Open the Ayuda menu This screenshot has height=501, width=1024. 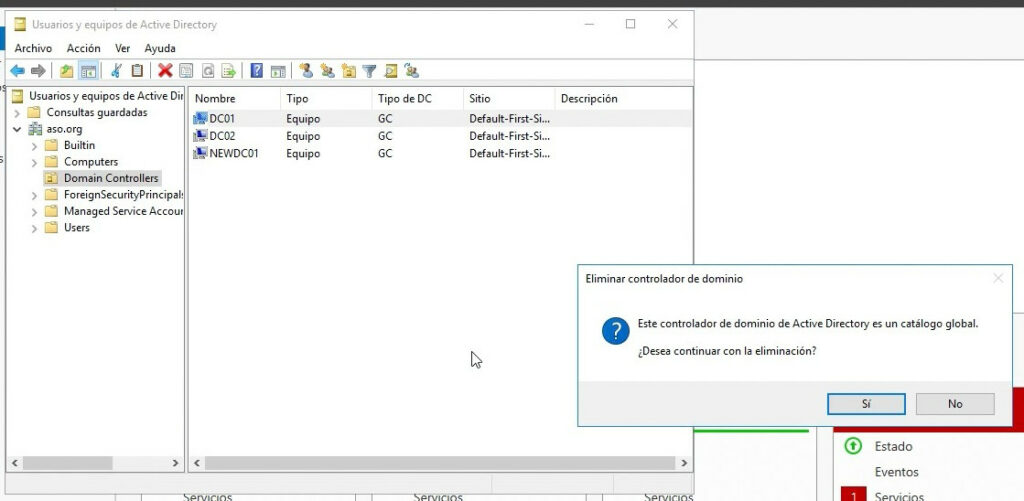159,48
